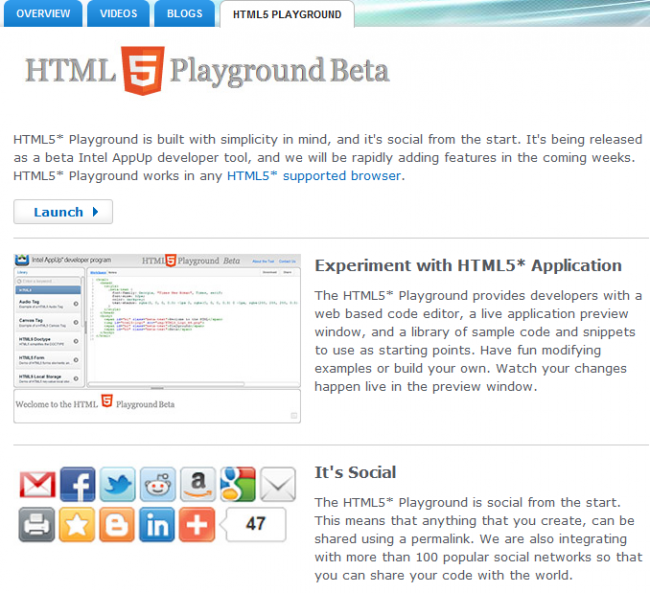Select the HTML5 Playground tab
Viewport: 650px width, 593px height.
point(287,14)
